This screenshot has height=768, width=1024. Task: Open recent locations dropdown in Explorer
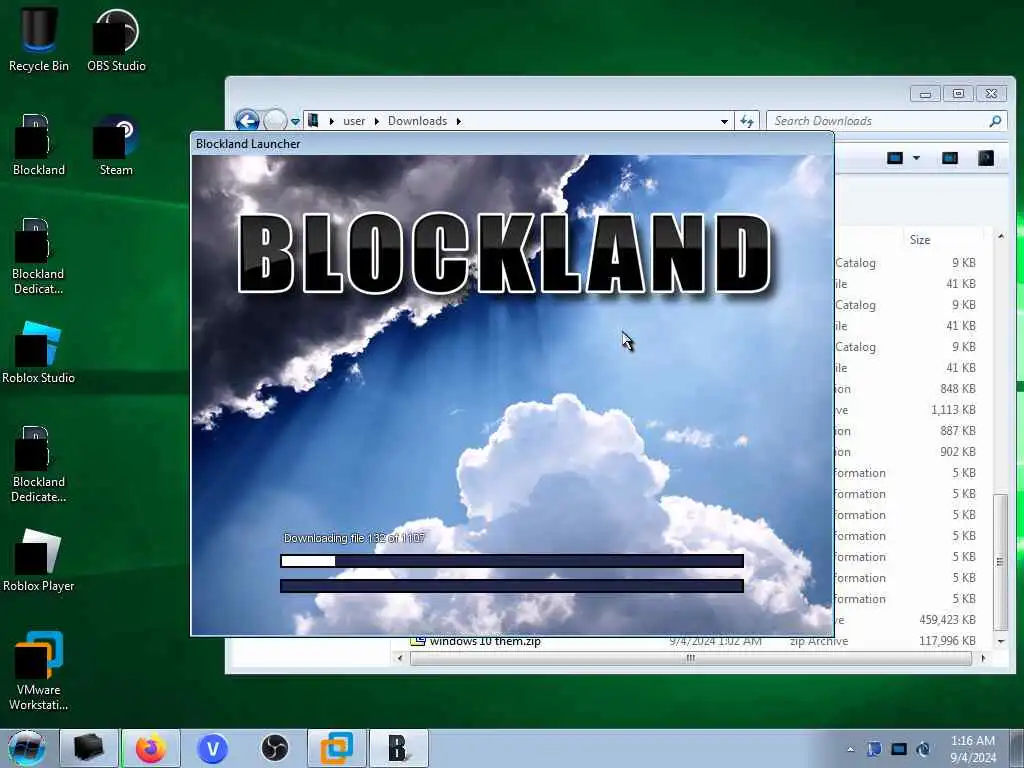pos(295,121)
